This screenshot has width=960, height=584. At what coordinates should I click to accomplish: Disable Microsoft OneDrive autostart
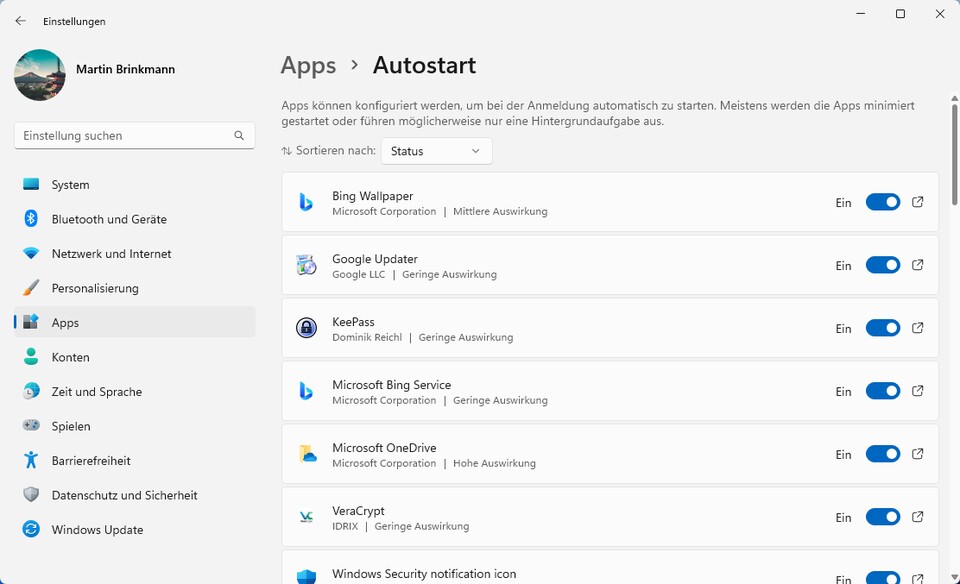[x=882, y=454]
